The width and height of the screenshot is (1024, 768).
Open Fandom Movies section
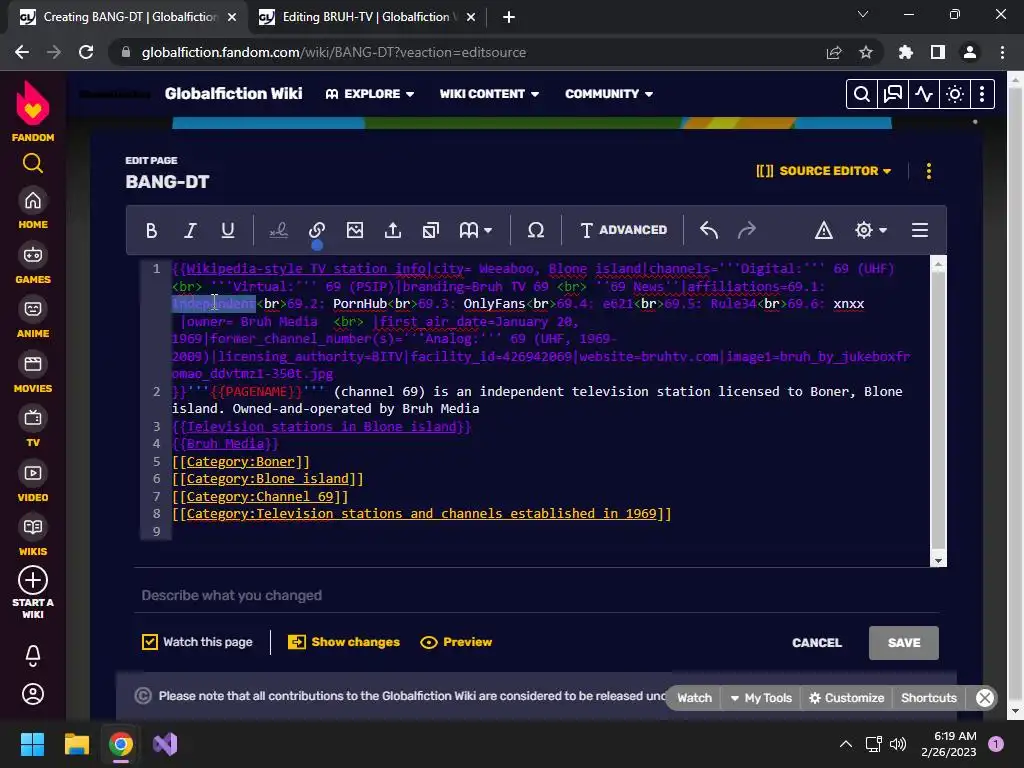[33, 372]
